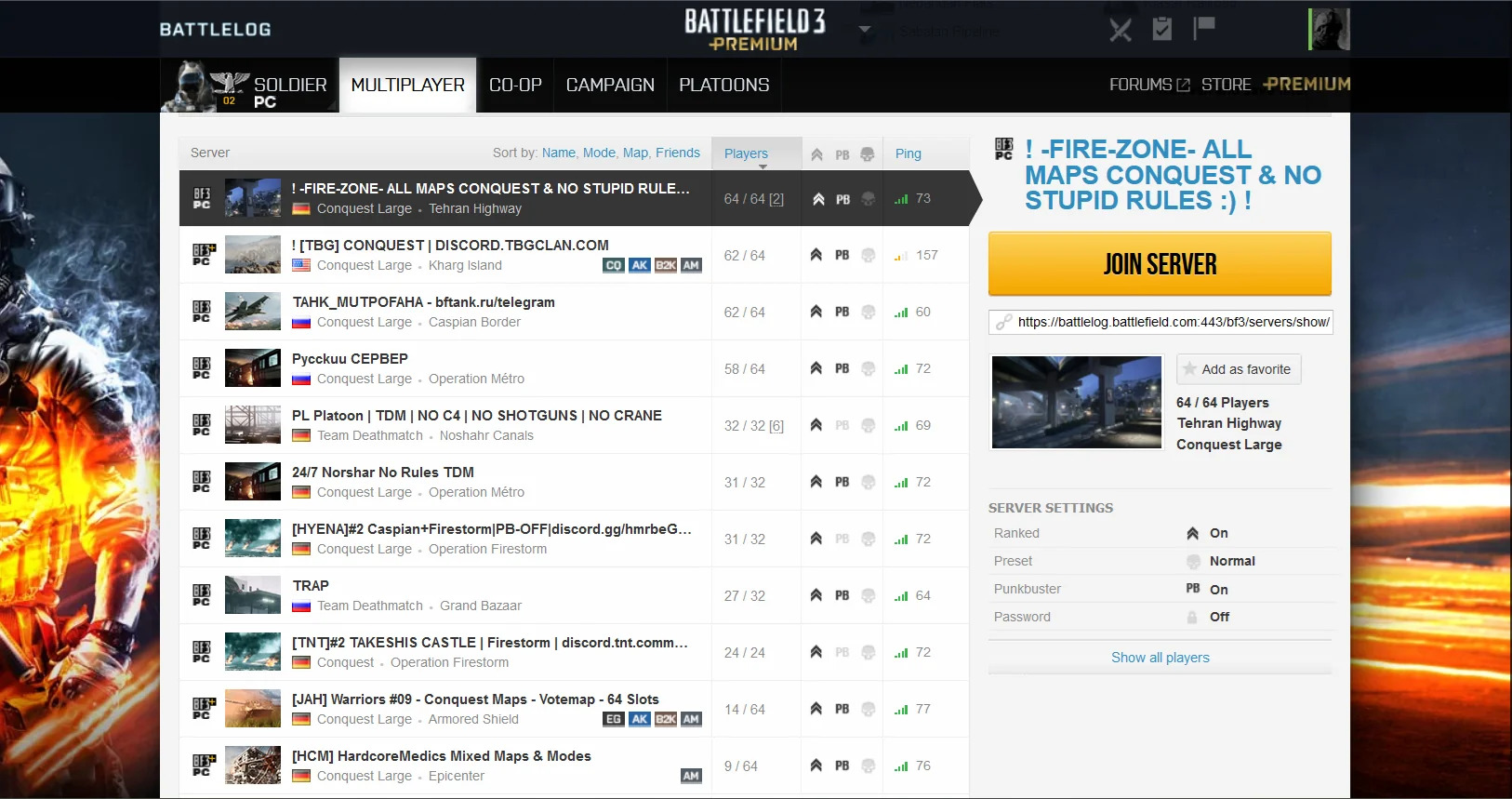Click the B2K badge on [TBG] CONQUEST server
This screenshot has width=1512, height=799.
click(666, 265)
